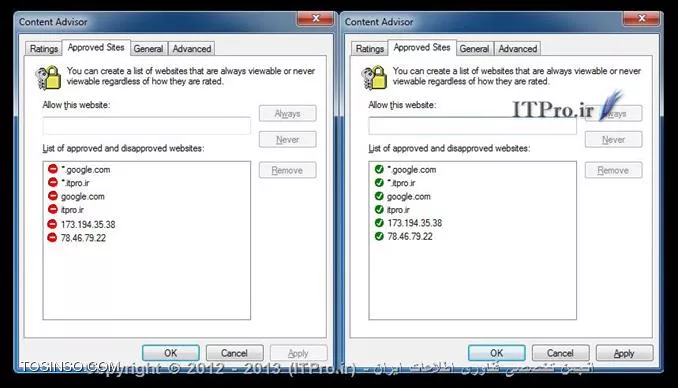The width and height of the screenshot is (678, 388).
Task: Open Ratings tab in right Content Advisor window
Action: [369, 48]
